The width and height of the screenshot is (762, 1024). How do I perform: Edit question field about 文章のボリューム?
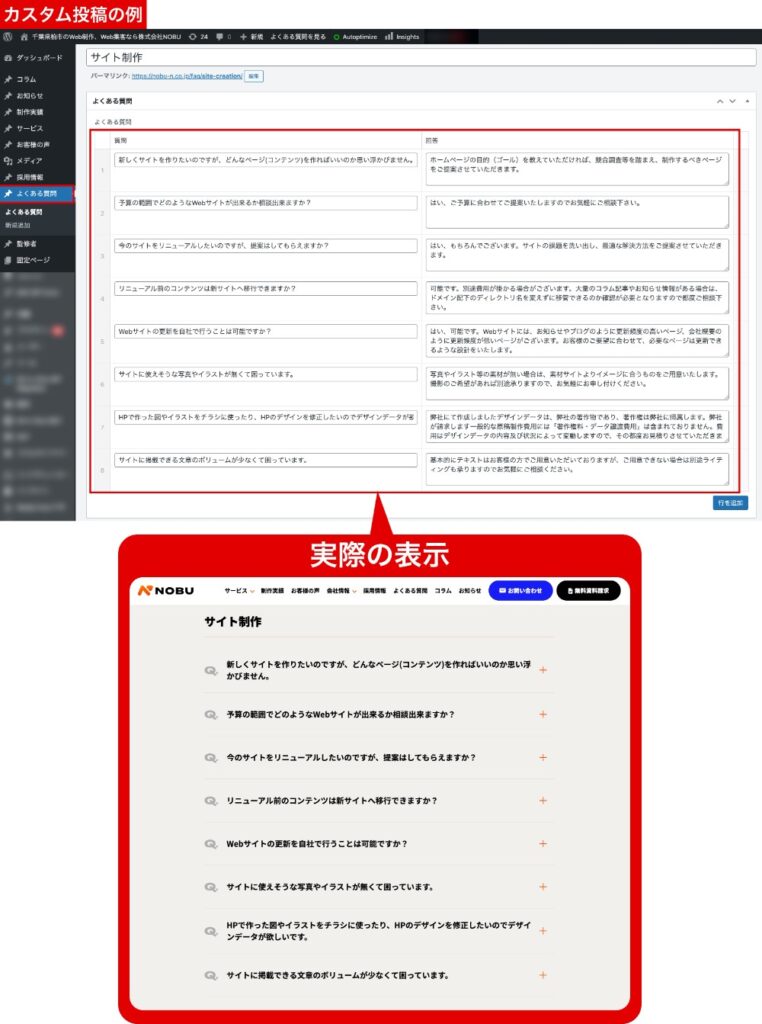coord(266,460)
